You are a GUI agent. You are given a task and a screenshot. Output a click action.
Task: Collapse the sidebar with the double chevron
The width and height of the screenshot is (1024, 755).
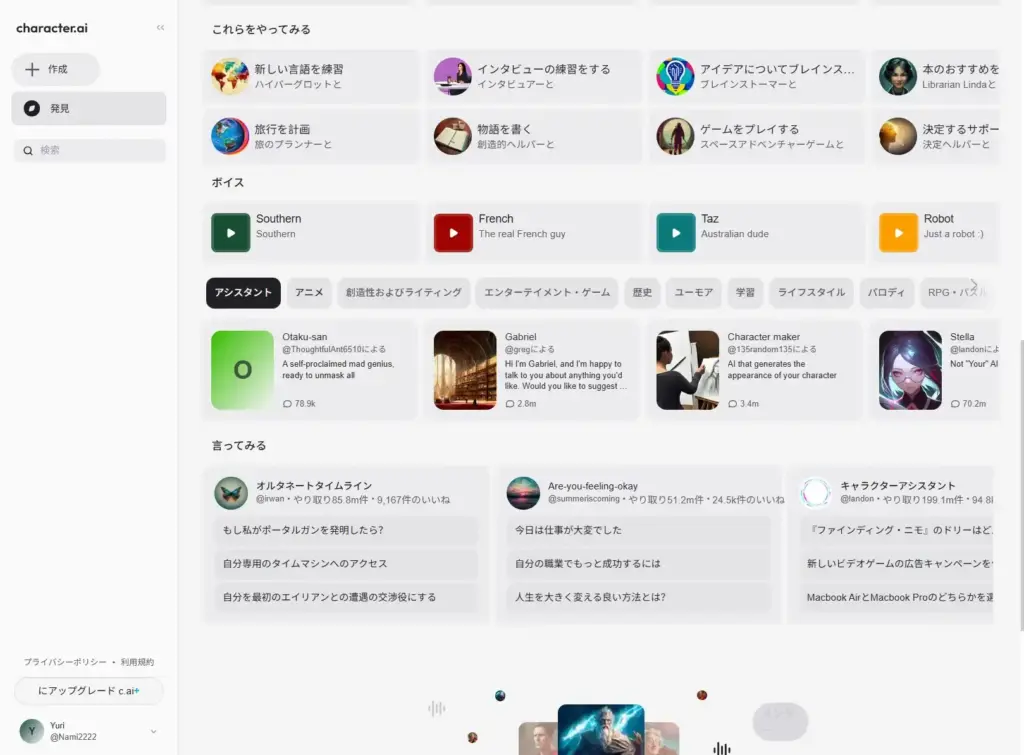coord(160,28)
